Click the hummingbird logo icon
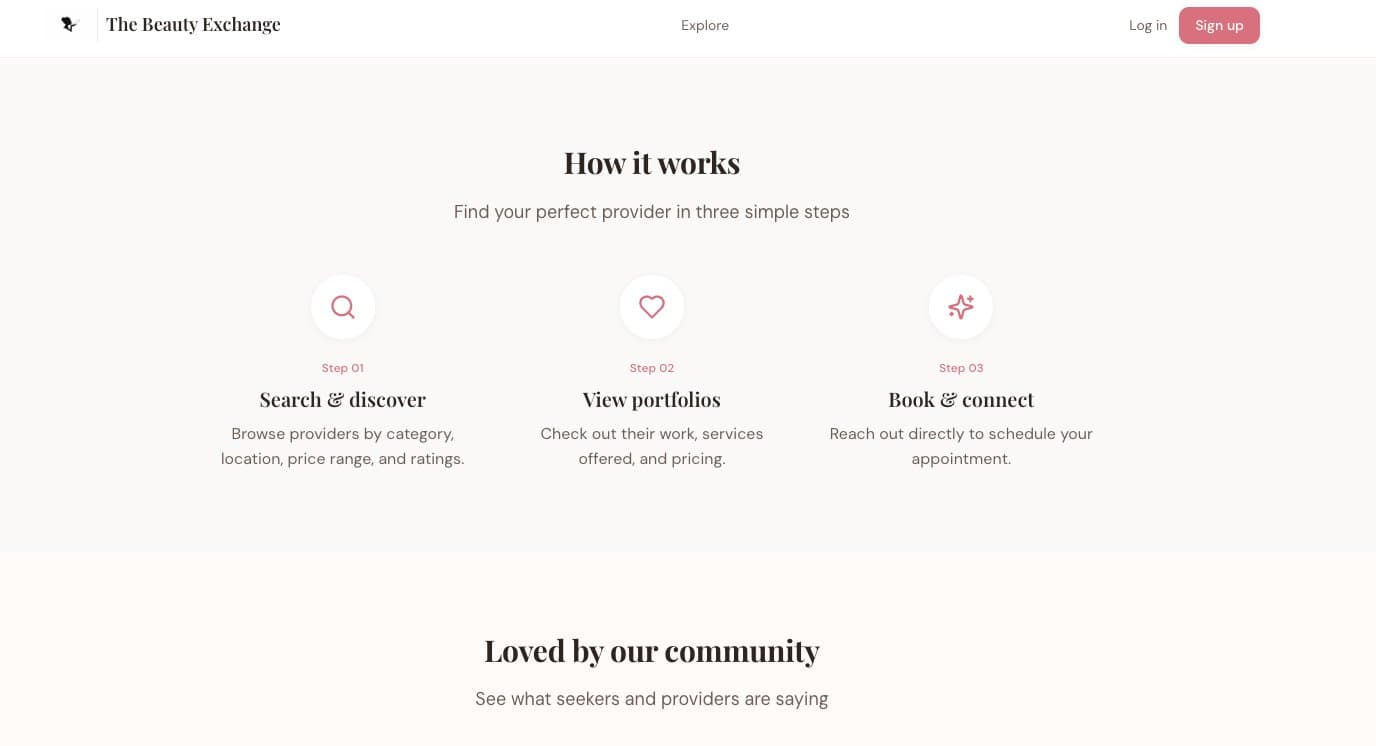The image size is (1376, 746). point(68,24)
